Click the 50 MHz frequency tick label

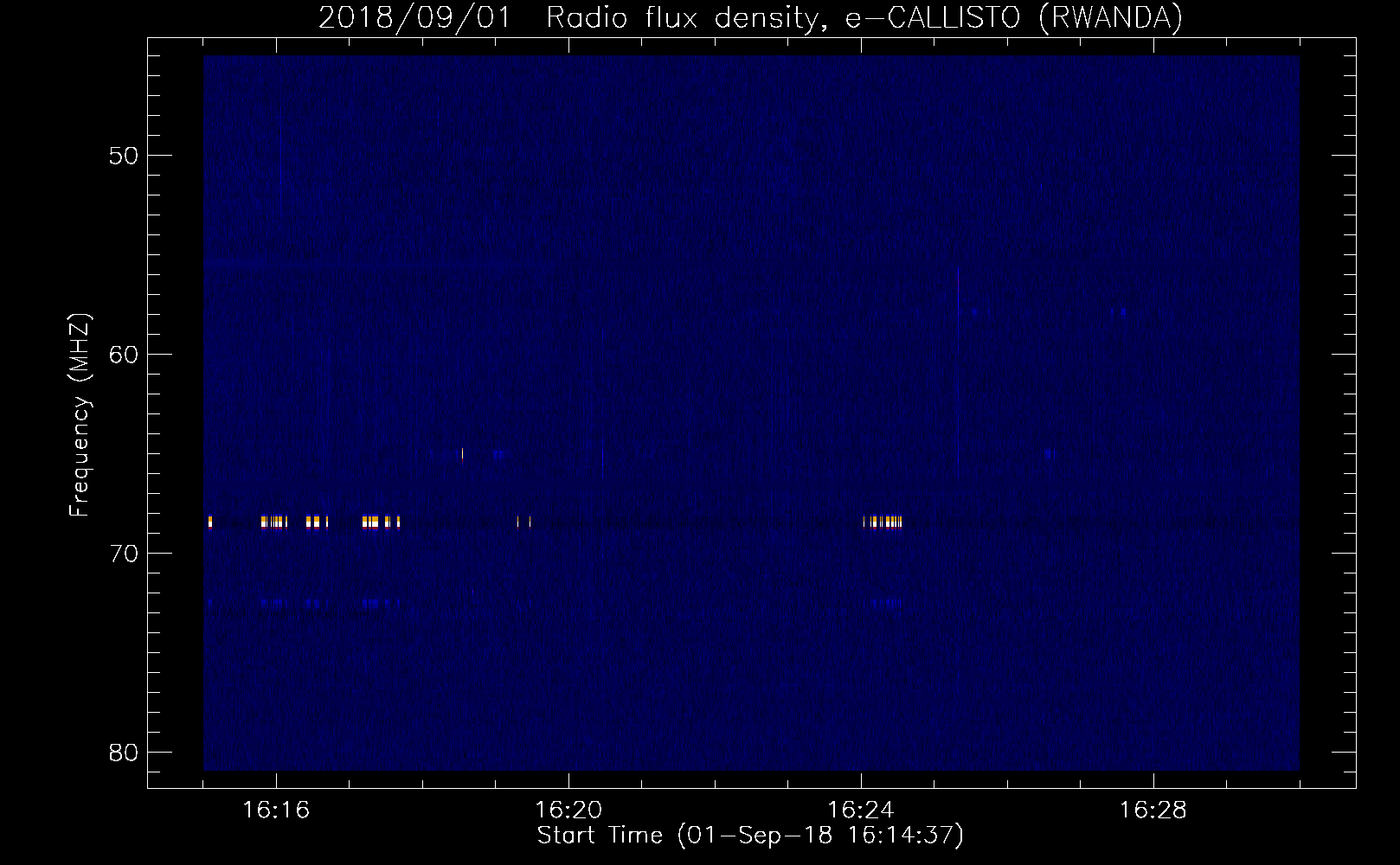pos(124,156)
